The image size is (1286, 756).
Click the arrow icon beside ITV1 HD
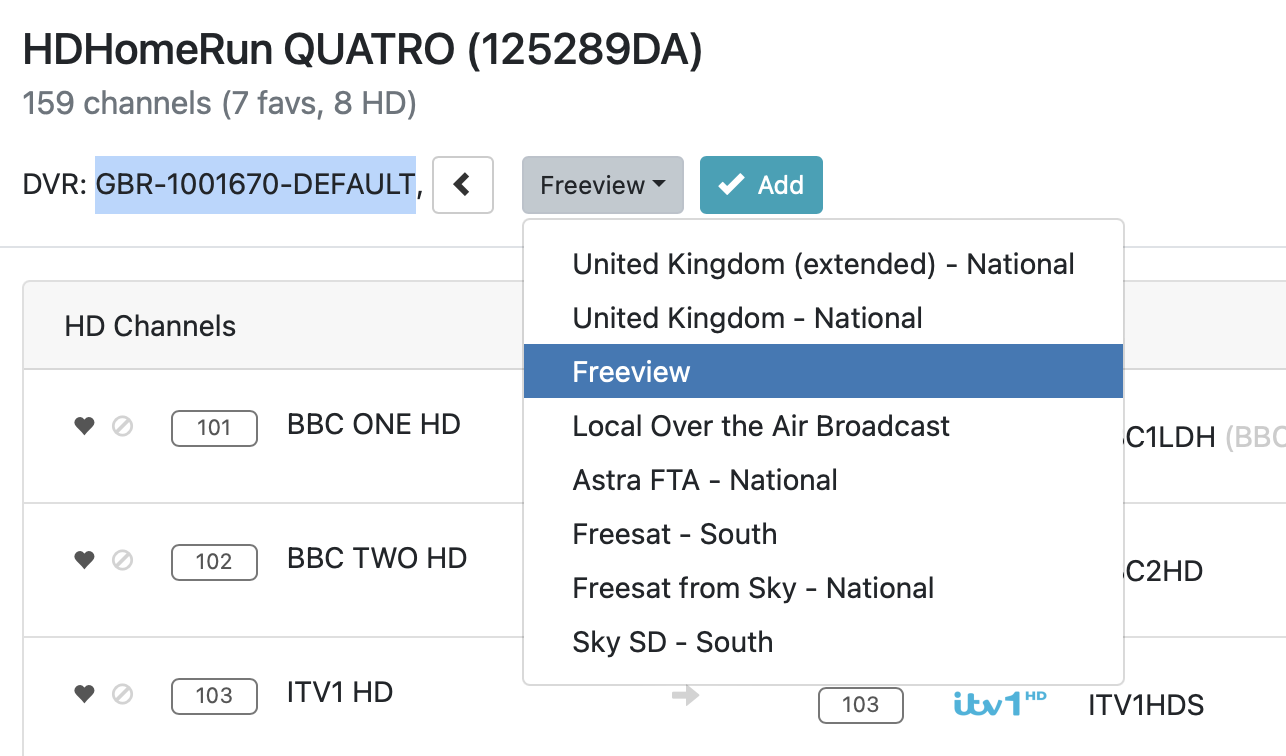(x=685, y=695)
